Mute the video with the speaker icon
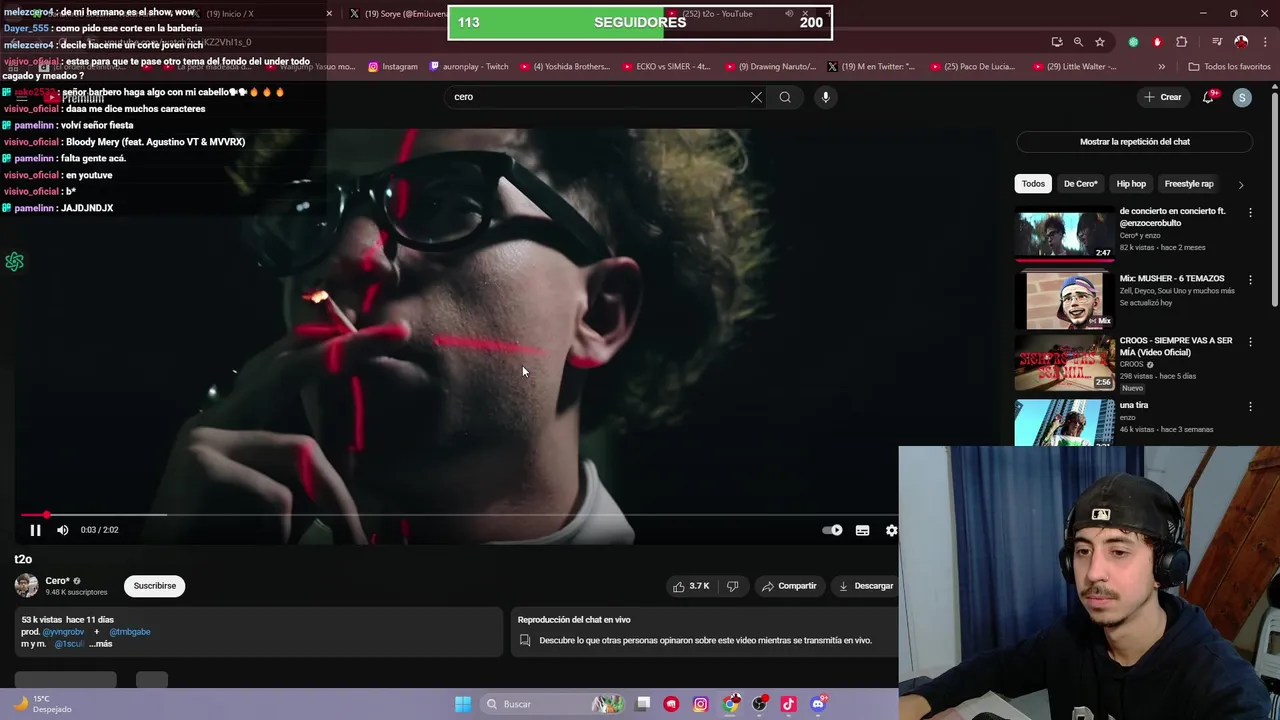1280x720 pixels. point(62,530)
